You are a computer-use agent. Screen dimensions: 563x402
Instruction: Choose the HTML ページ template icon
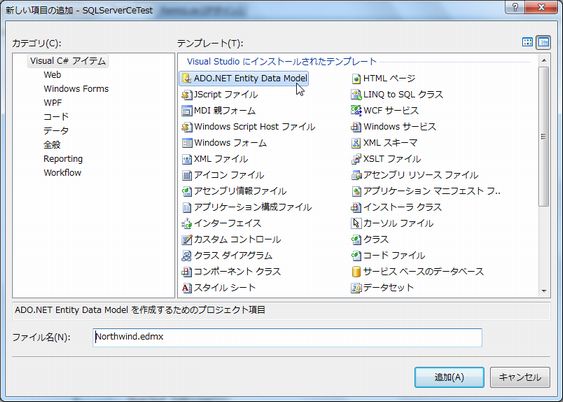click(356, 78)
